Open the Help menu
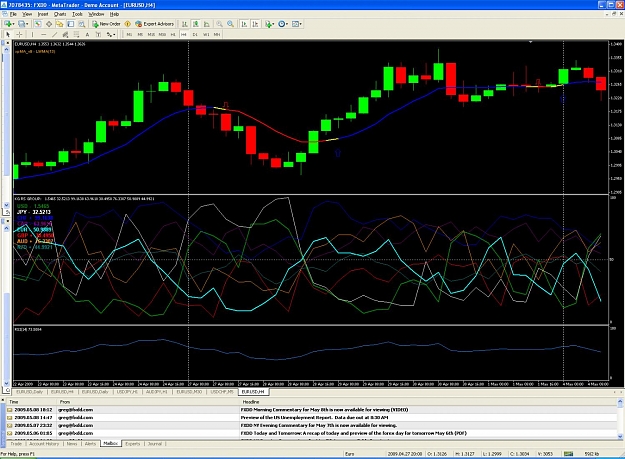This screenshot has width=625, height=459. click(x=114, y=14)
